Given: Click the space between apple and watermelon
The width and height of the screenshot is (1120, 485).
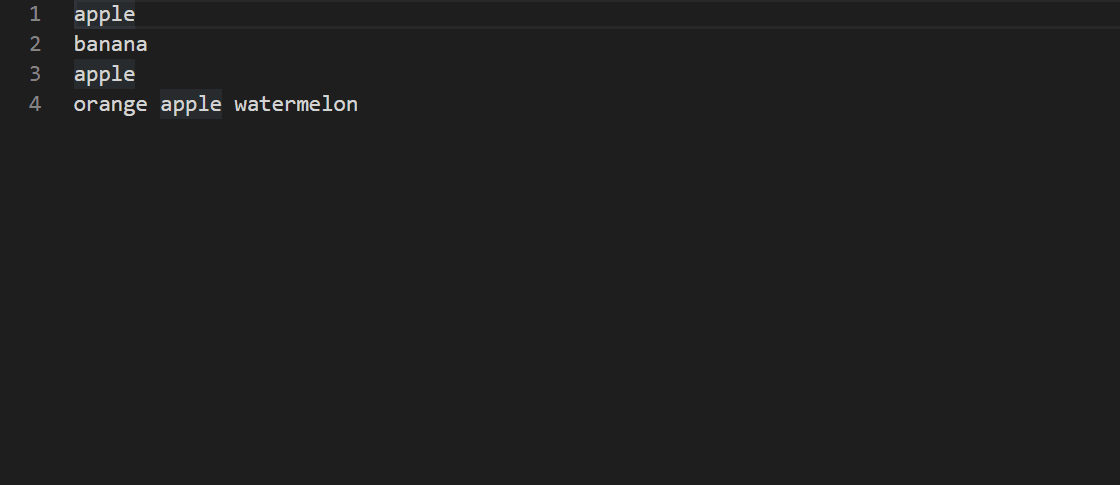Looking at the screenshot, I should point(228,104).
